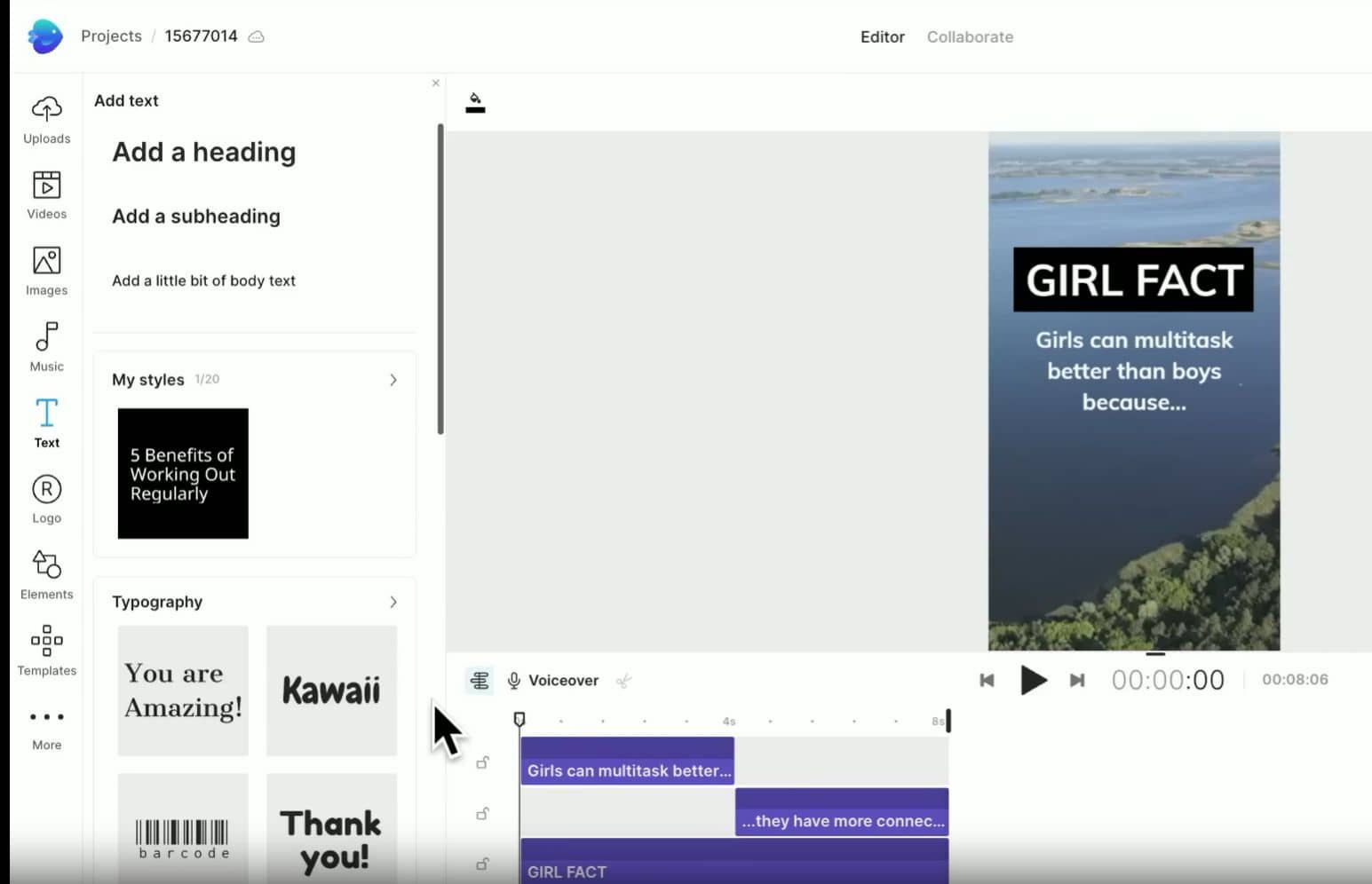
Task: Click the background fill color icon
Action: (475, 103)
